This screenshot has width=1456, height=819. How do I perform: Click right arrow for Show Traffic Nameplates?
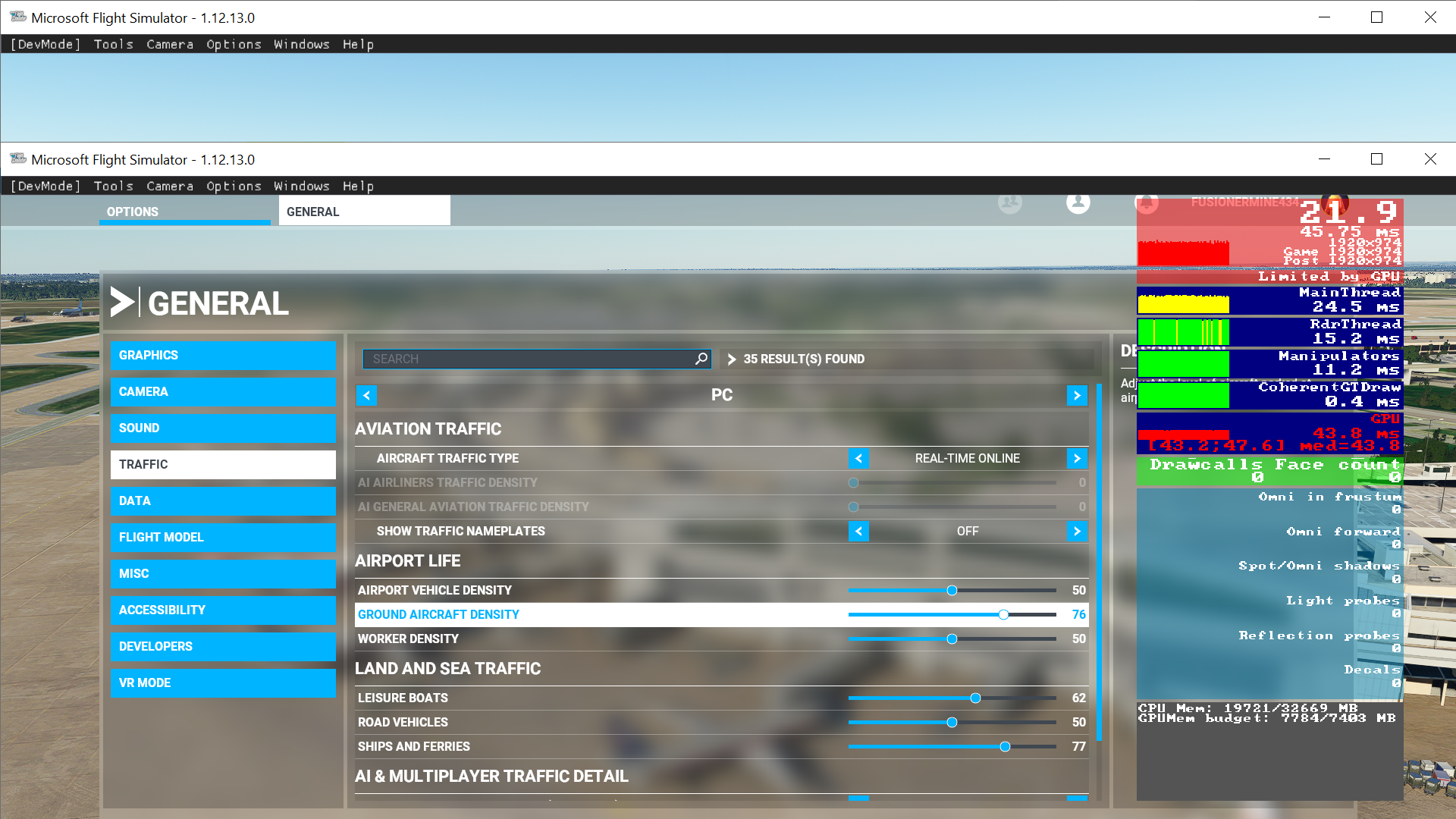1077,531
